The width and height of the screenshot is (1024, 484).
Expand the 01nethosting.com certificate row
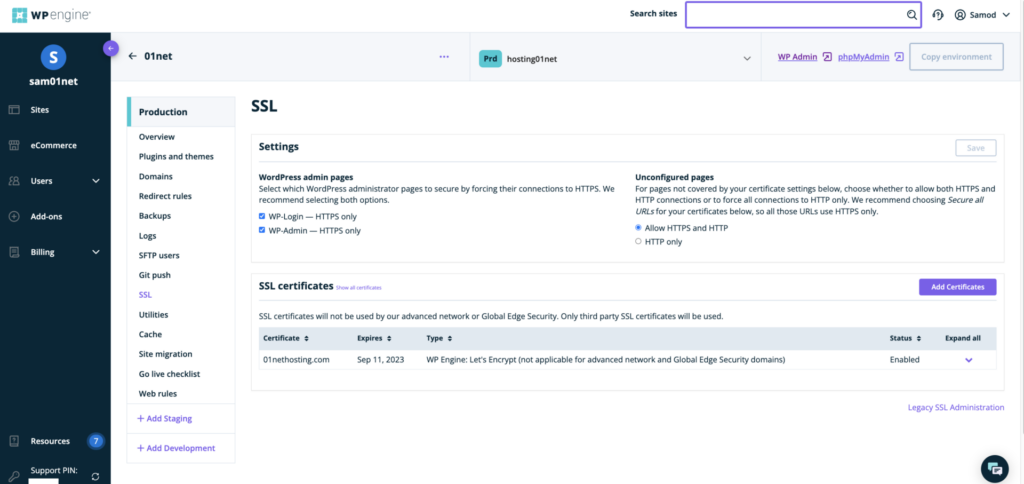coord(968,360)
